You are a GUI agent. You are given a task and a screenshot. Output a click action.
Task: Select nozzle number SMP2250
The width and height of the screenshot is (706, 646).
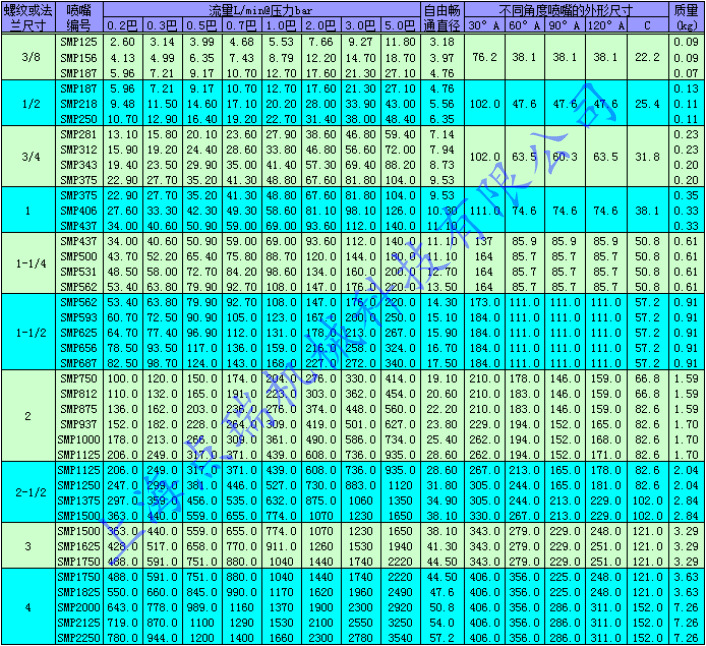point(79,638)
